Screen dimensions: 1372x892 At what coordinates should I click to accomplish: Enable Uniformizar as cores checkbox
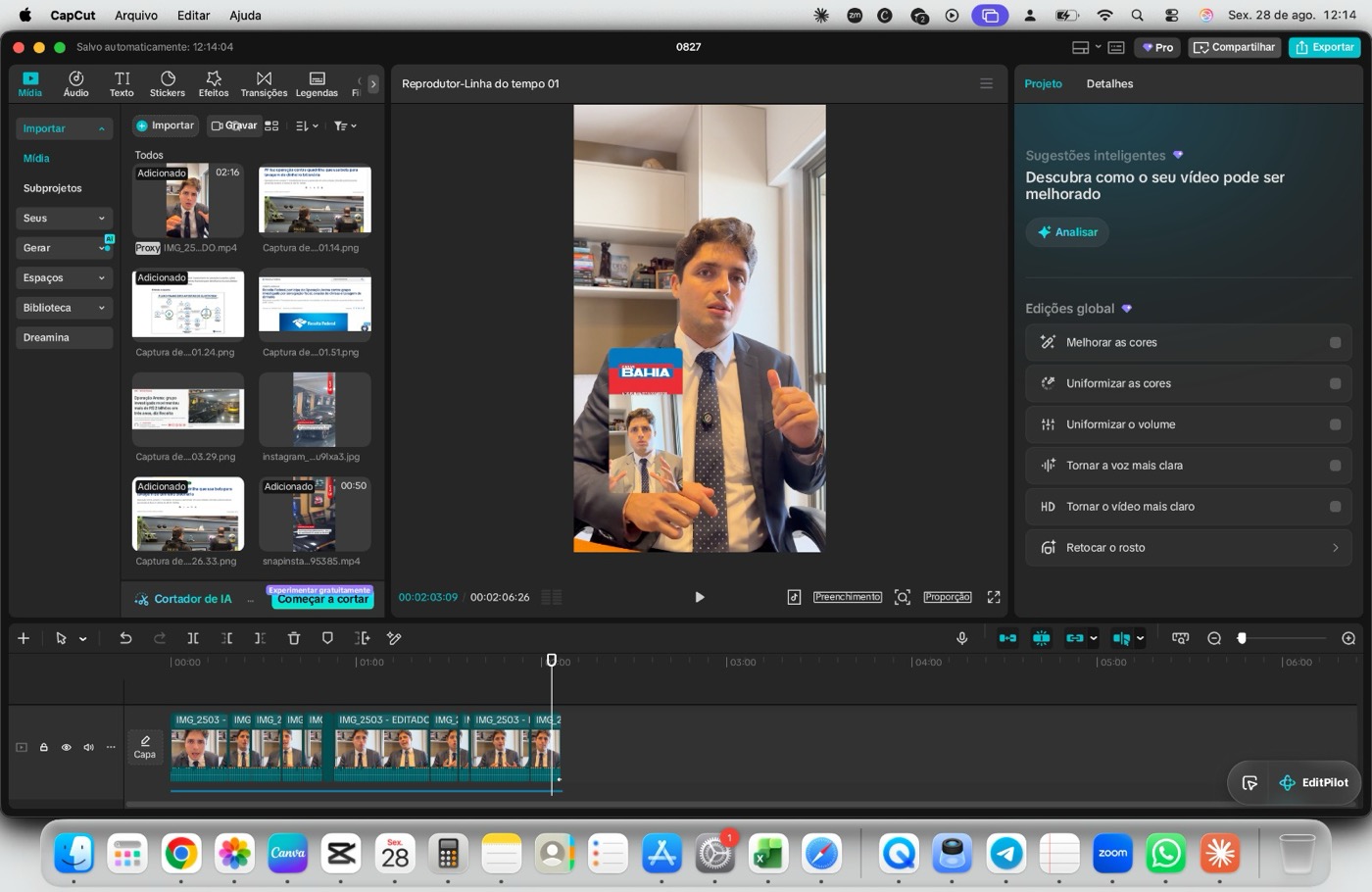[1335, 383]
